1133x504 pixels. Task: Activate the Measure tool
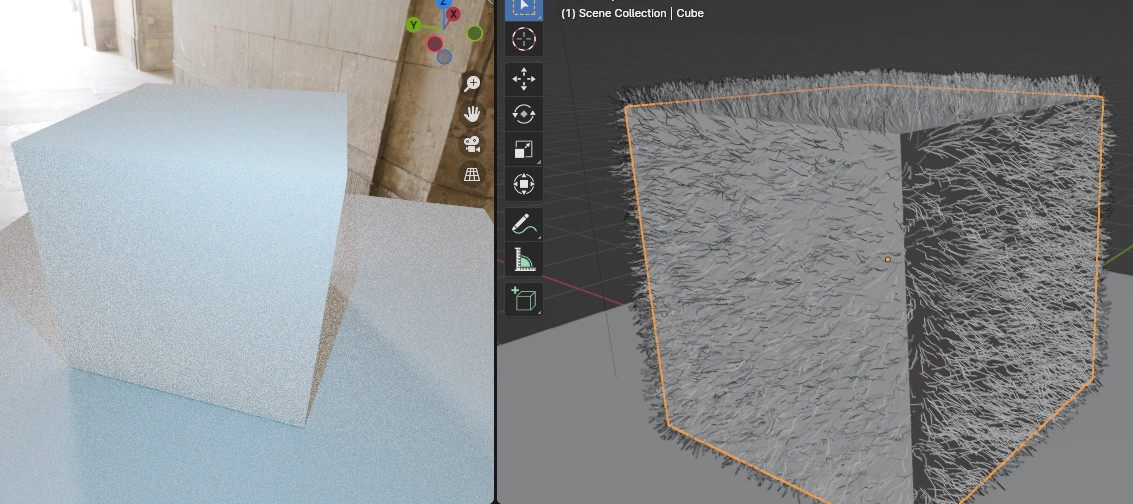(524, 260)
